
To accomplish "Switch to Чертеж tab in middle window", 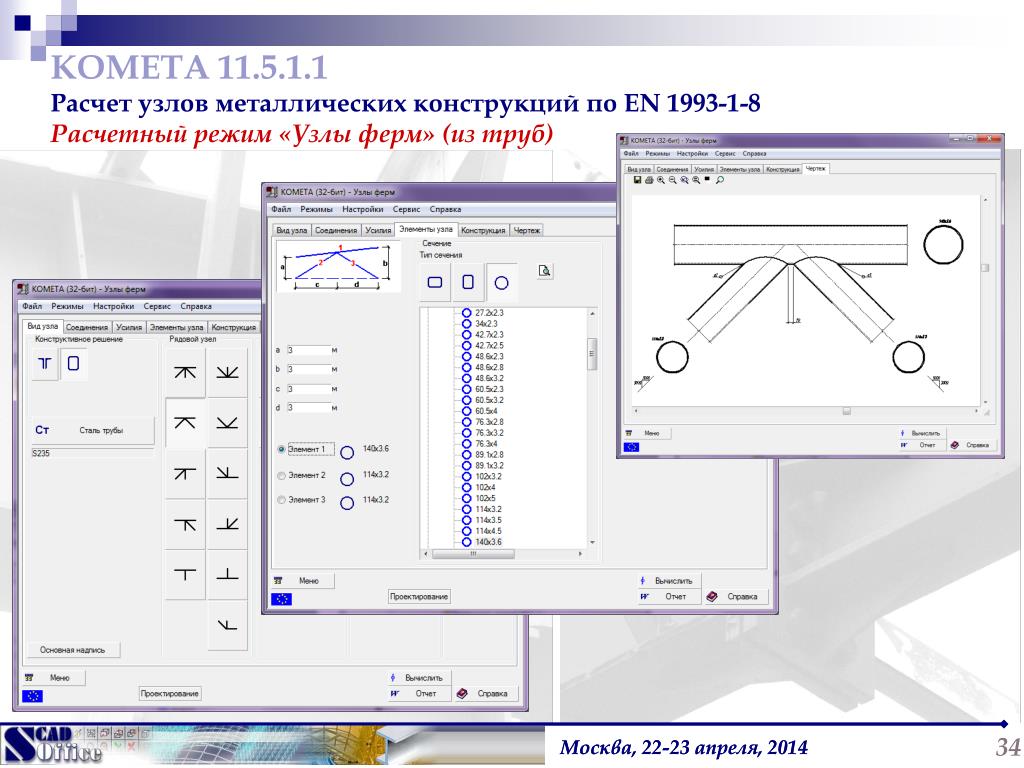I will [x=526, y=231].
